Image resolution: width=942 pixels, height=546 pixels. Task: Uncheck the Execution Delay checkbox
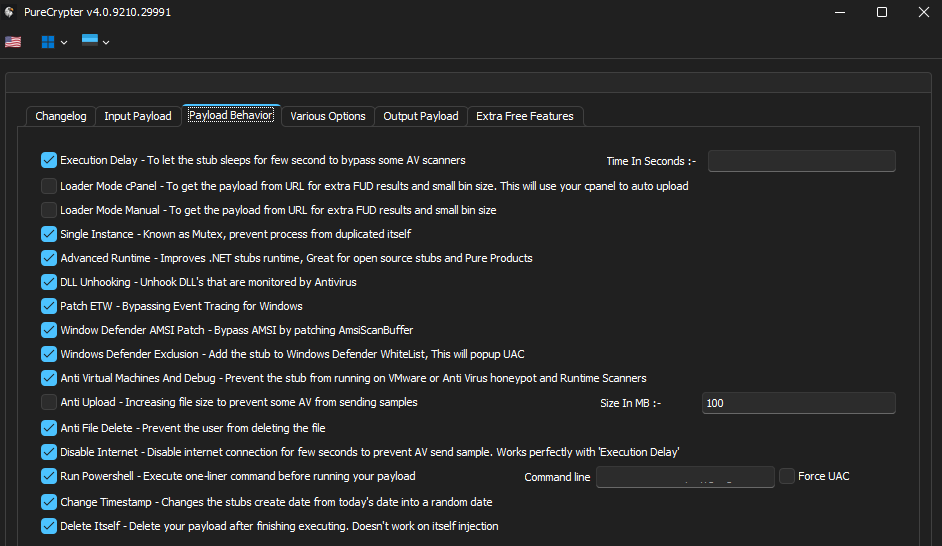click(x=49, y=160)
